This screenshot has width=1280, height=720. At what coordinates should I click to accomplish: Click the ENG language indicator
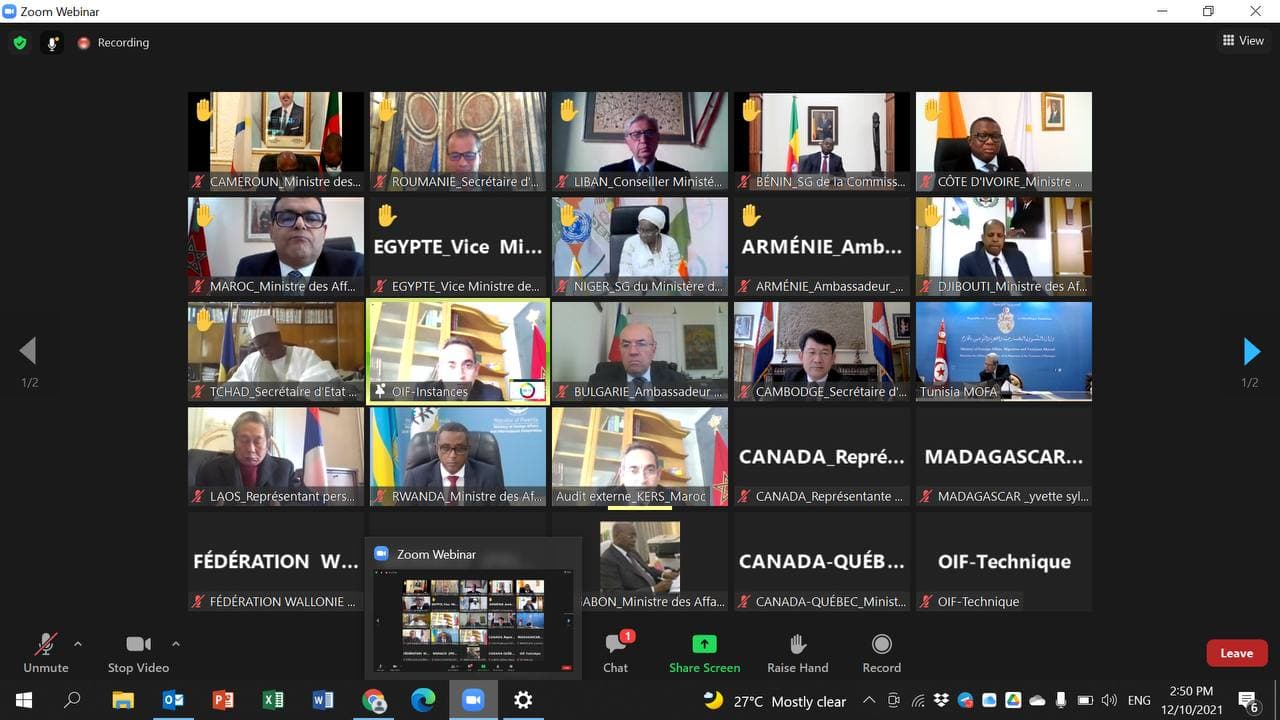(1139, 701)
